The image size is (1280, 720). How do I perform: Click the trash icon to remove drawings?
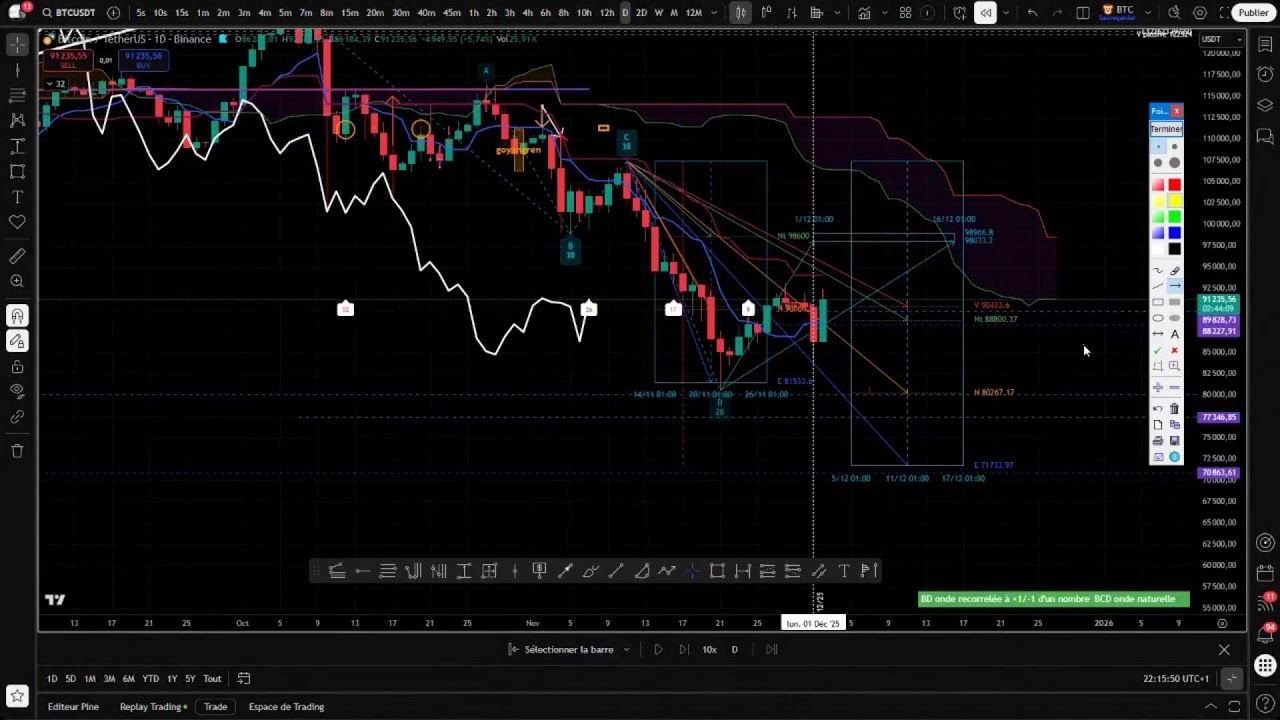pyautogui.click(x=16, y=451)
